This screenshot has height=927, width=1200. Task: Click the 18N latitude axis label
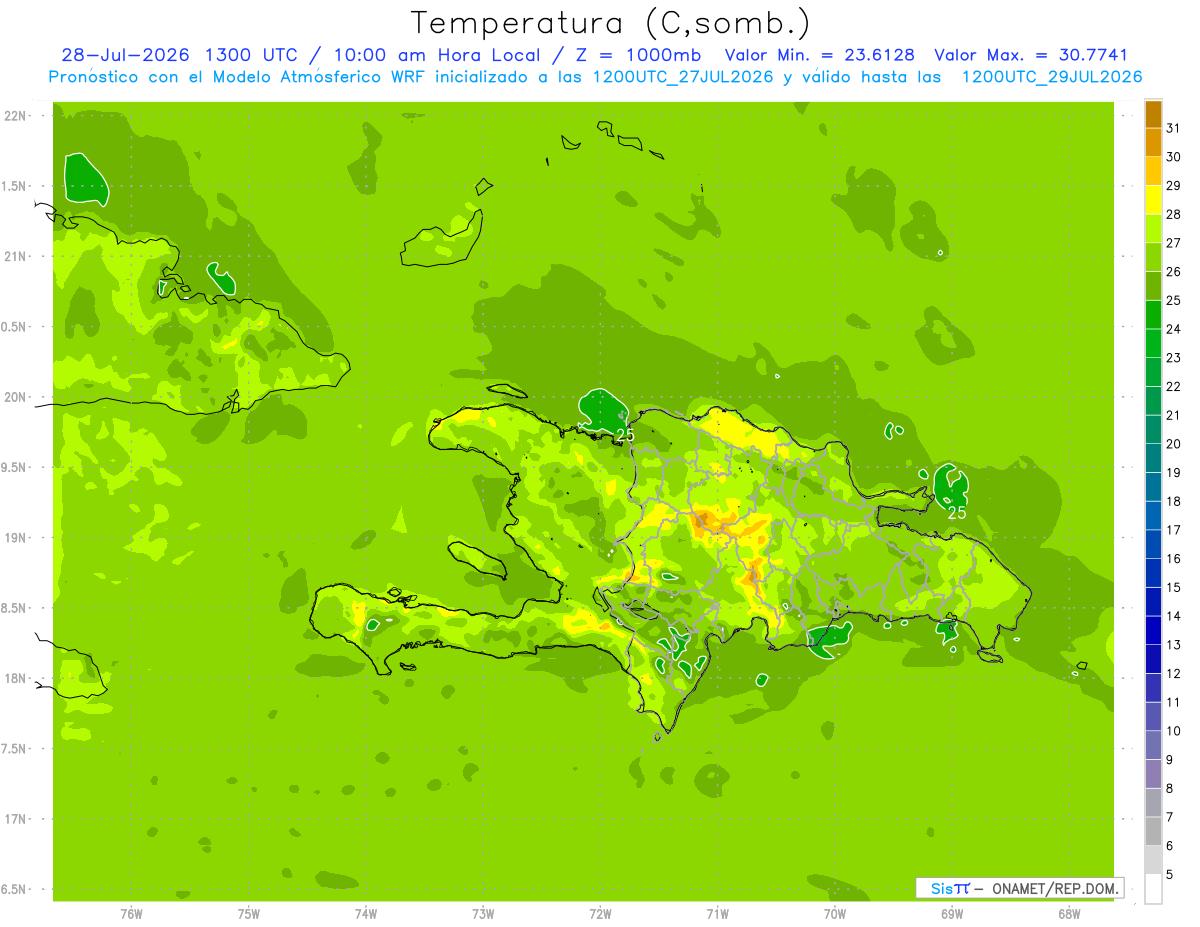(16, 678)
